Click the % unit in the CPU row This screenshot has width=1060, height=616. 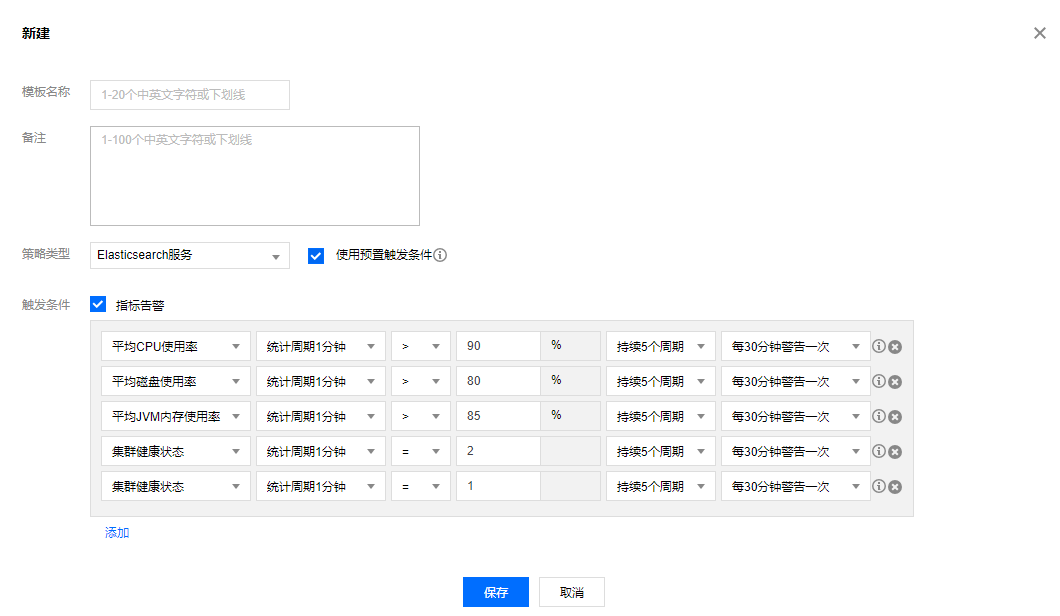click(556, 346)
